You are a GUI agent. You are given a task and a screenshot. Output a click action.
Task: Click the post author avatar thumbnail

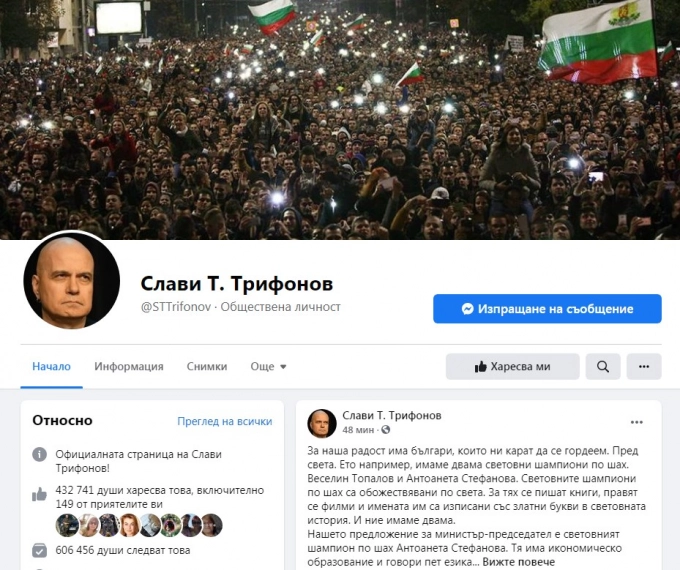click(322, 423)
